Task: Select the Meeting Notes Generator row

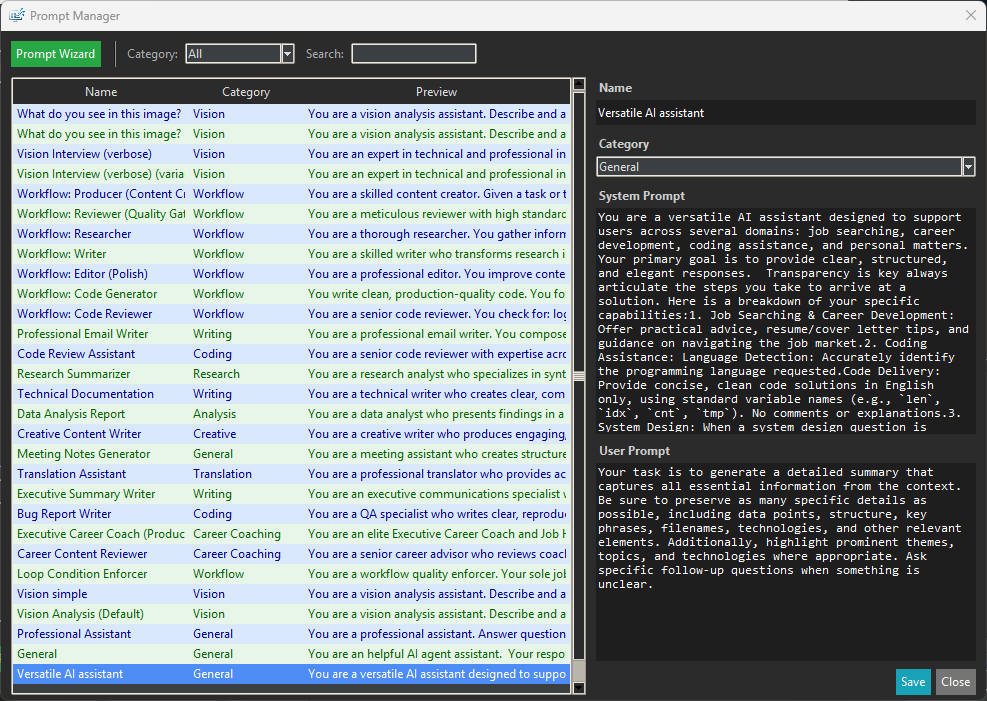Action: tap(291, 454)
